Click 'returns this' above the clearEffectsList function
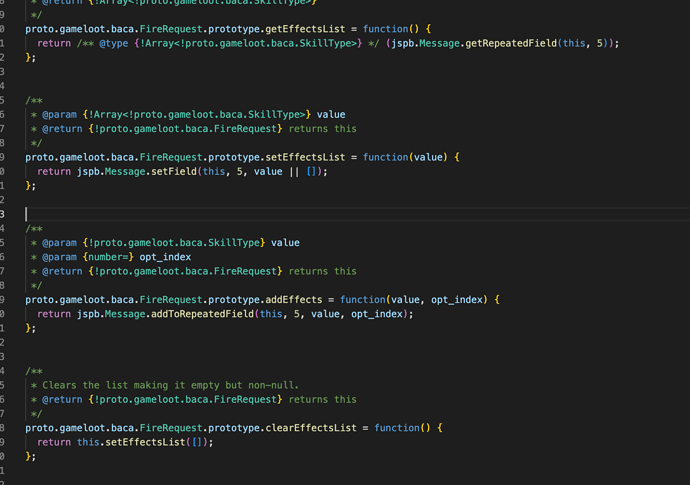The image size is (690, 485). pos(323,400)
